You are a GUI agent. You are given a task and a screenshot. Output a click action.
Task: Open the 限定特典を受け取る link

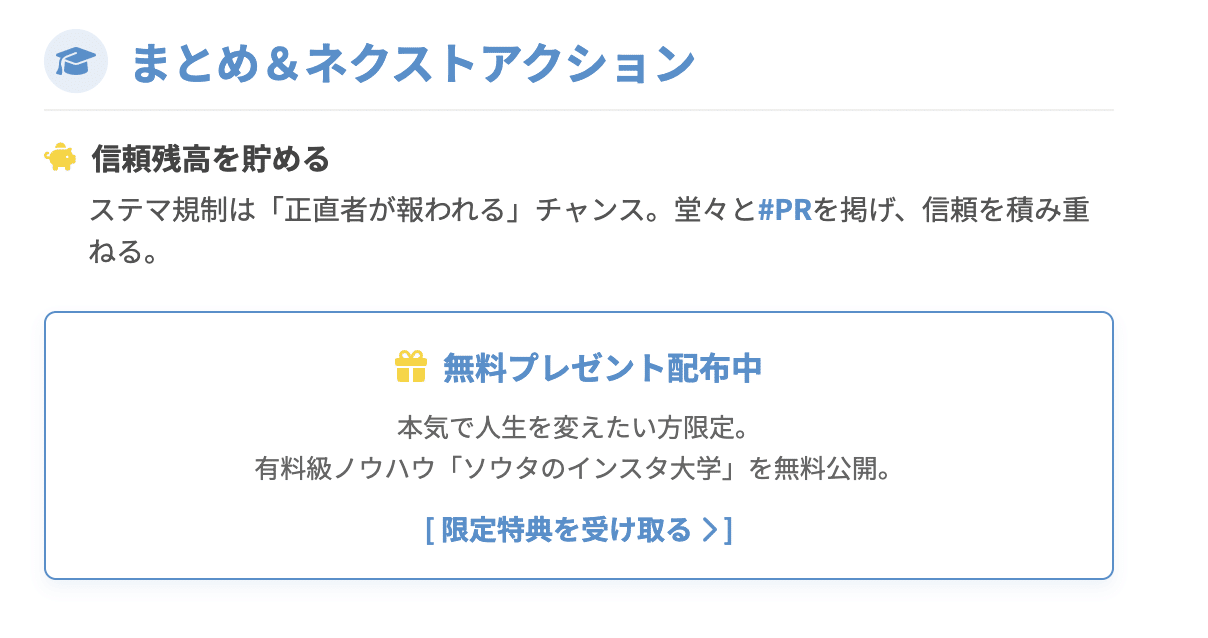coord(578,529)
